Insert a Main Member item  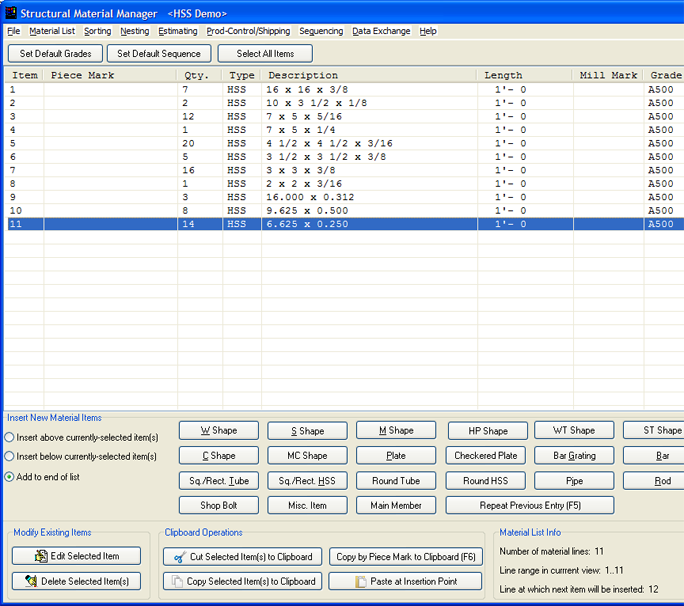coord(396,505)
